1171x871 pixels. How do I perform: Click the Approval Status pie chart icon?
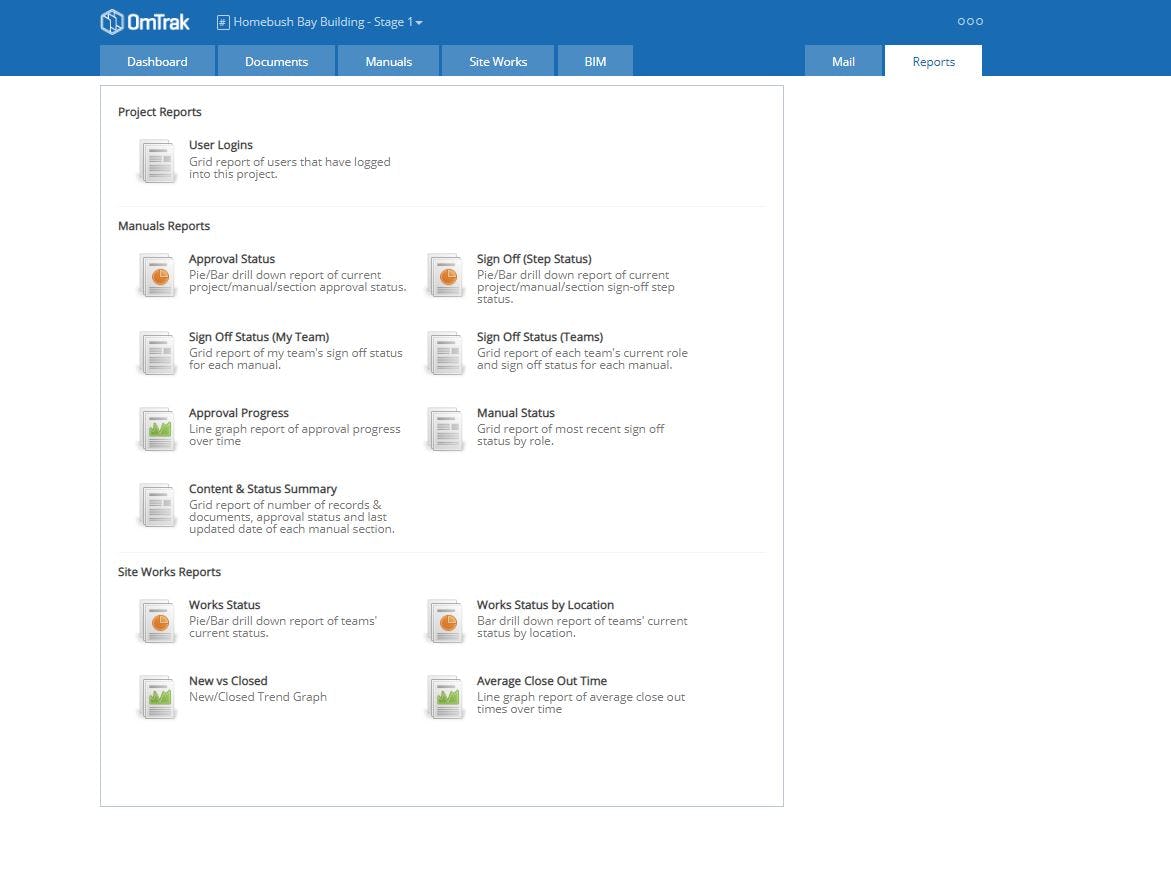coord(156,275)
